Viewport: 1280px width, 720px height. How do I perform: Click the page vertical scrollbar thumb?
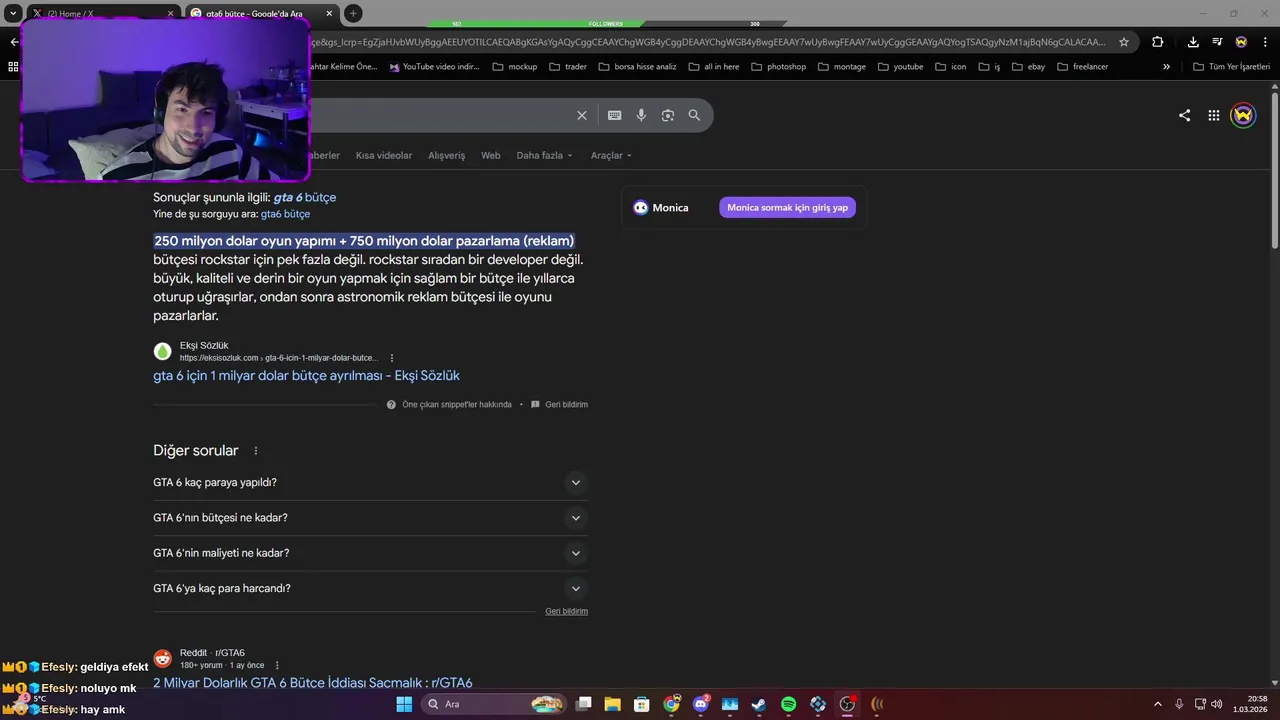coord(1274,170)
